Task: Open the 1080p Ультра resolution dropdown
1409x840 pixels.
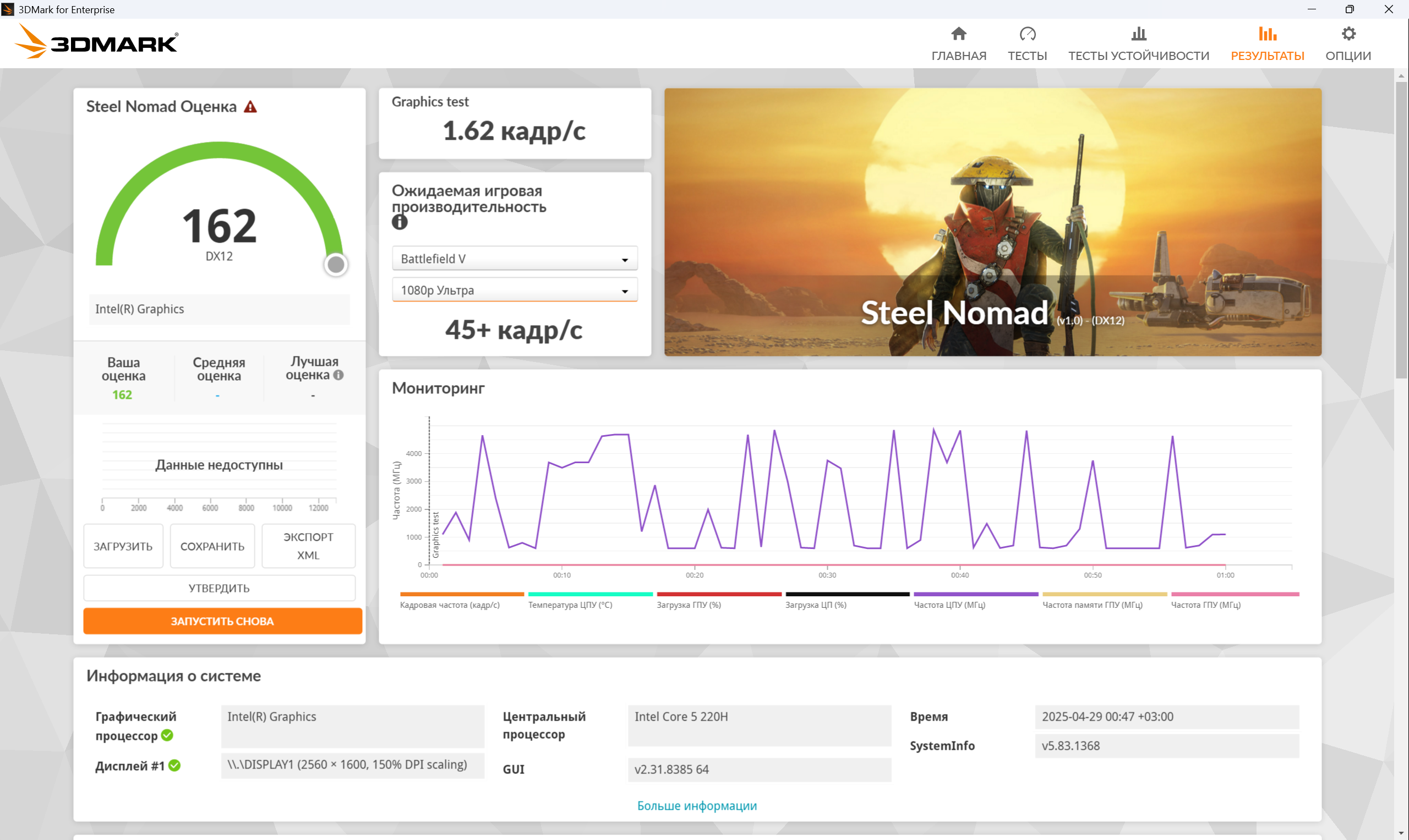Action: tap(514, 290)
